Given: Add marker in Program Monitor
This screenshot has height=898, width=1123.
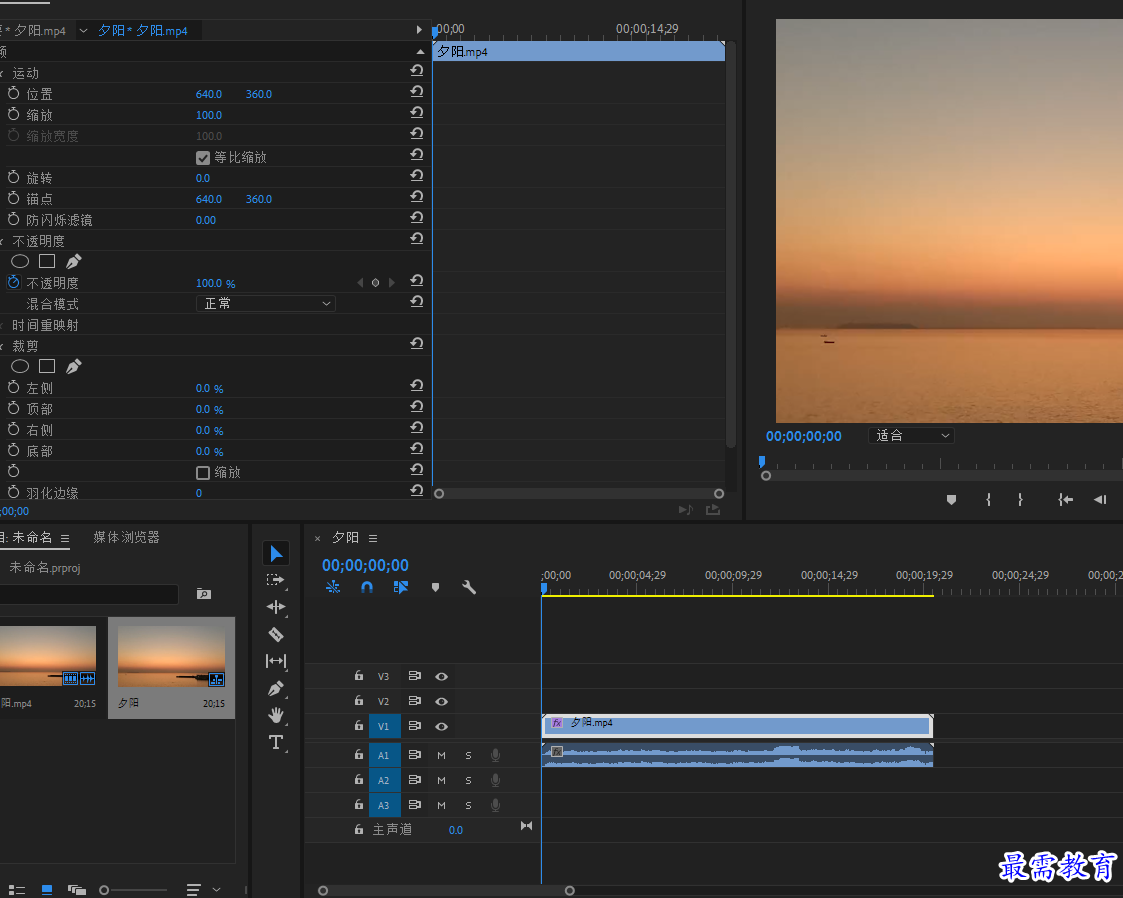Looking at the screenshot, I should [951, 500].
